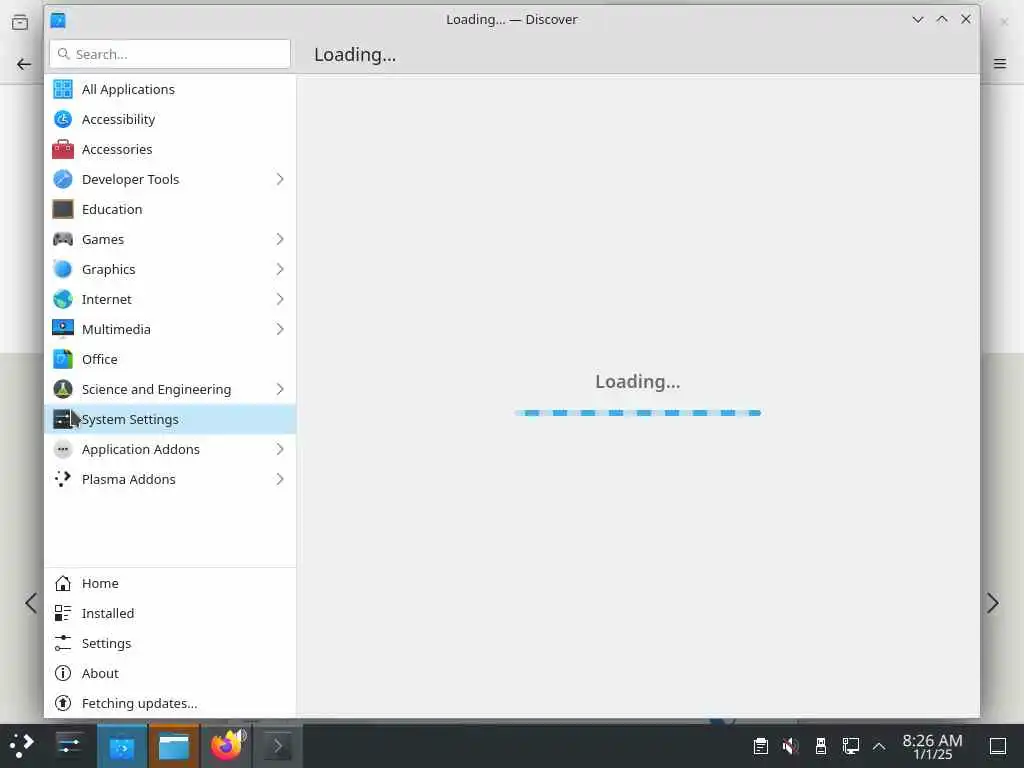Open the clipboard tray icon
Image resolution: width=1024 pixels, height=768 pixels.
pos(761,746)
